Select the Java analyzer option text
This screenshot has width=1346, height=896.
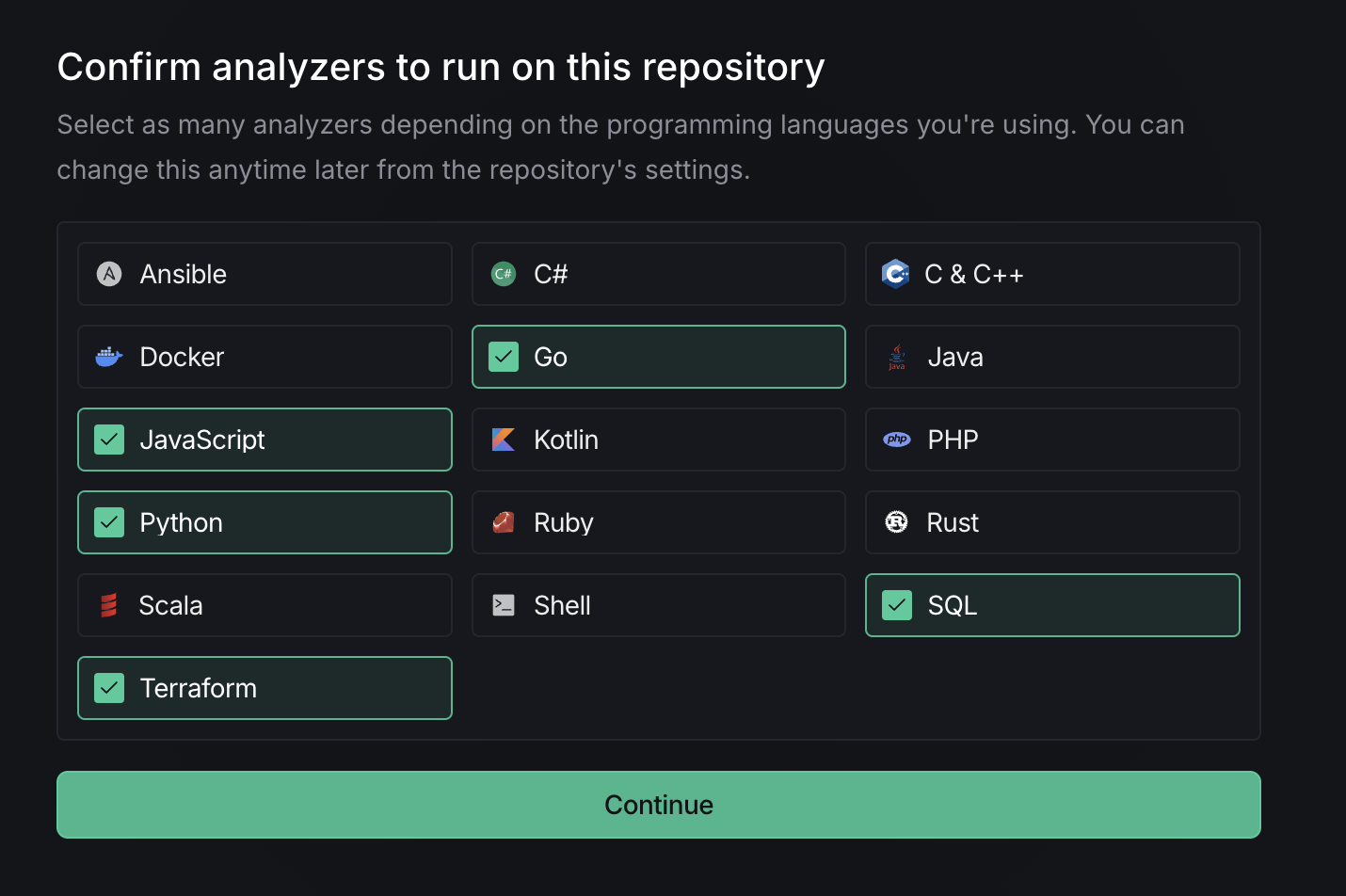[955, 357]
